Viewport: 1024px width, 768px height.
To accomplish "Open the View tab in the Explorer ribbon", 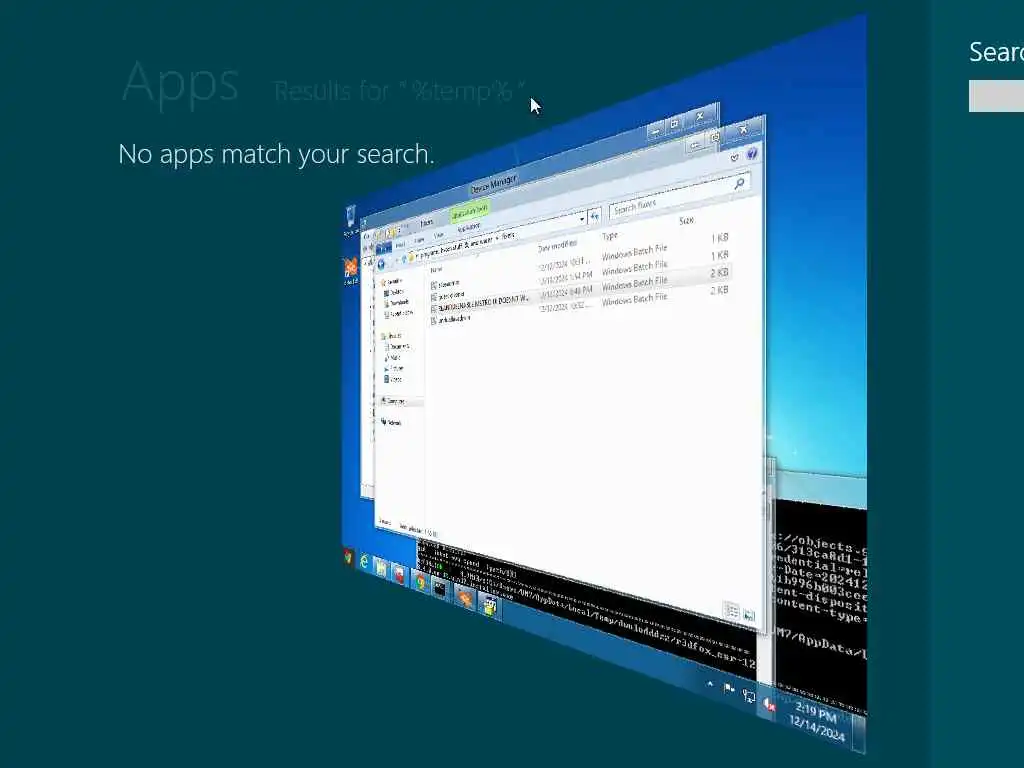I will (438, 235).
